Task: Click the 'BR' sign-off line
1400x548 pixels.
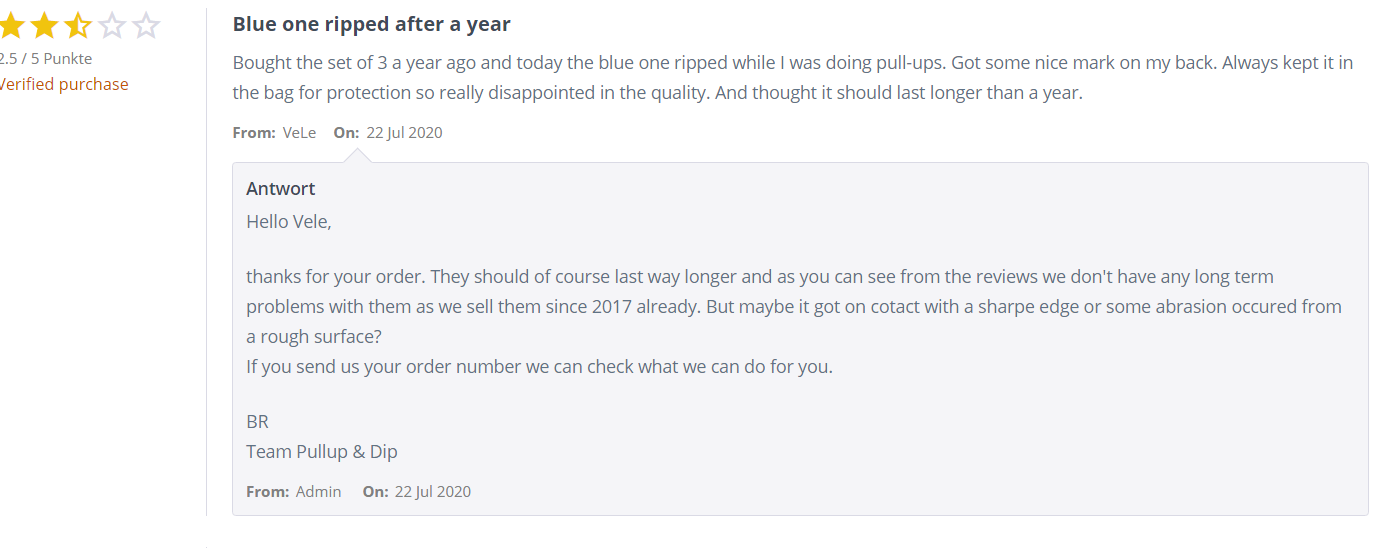Action: coord(258,422)
